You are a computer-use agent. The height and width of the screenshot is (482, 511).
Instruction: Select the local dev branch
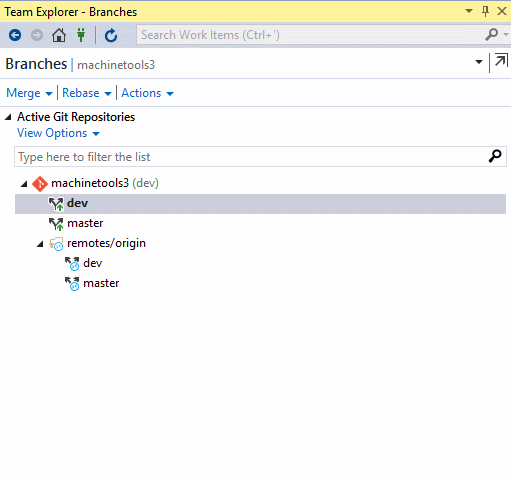tap(260, 203)
